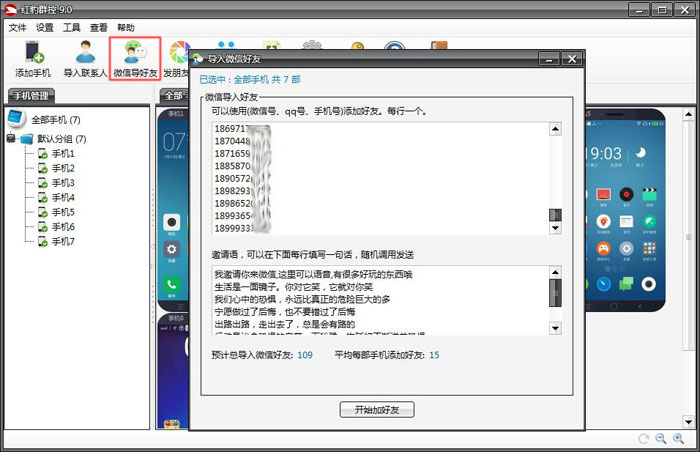Select 手机4 in the device tree
This screenshot has width=700, height=452.
click(63, 197)
